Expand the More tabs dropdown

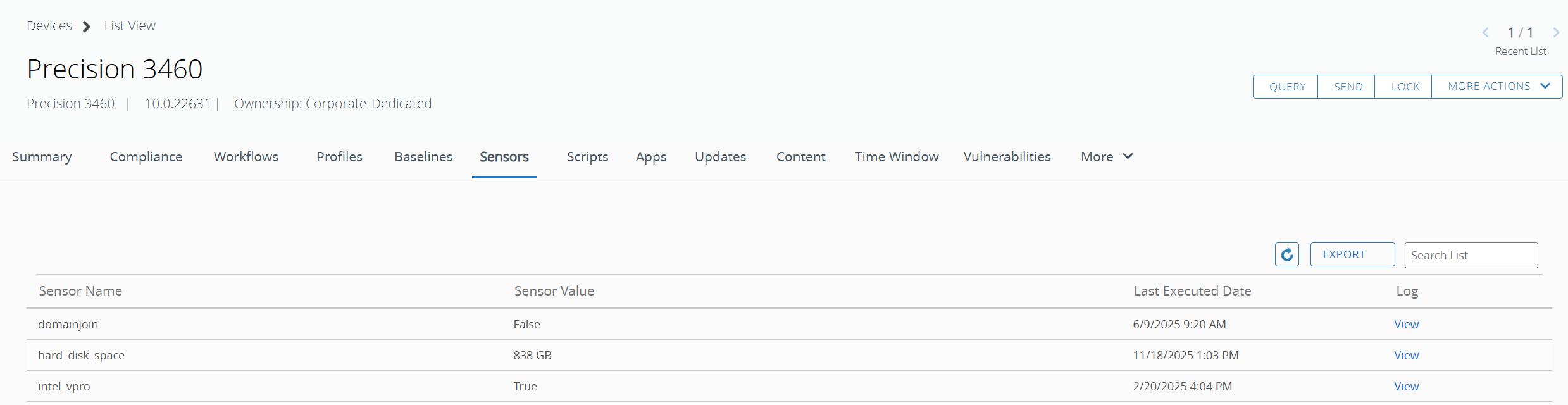[1106, 157]
